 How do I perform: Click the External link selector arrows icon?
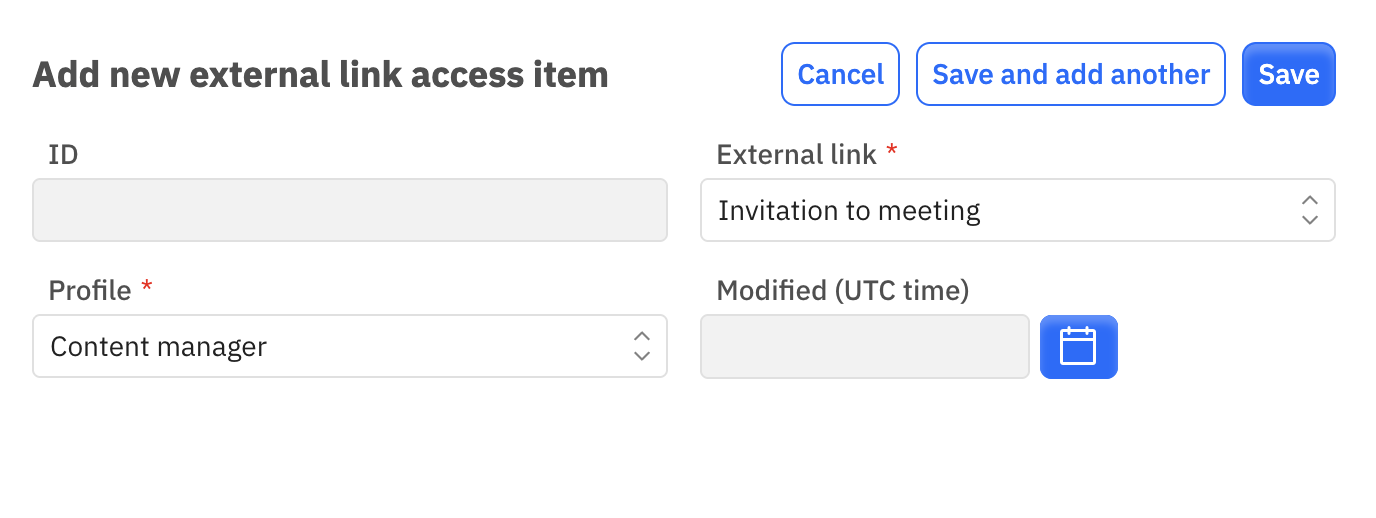[1310, 210]
